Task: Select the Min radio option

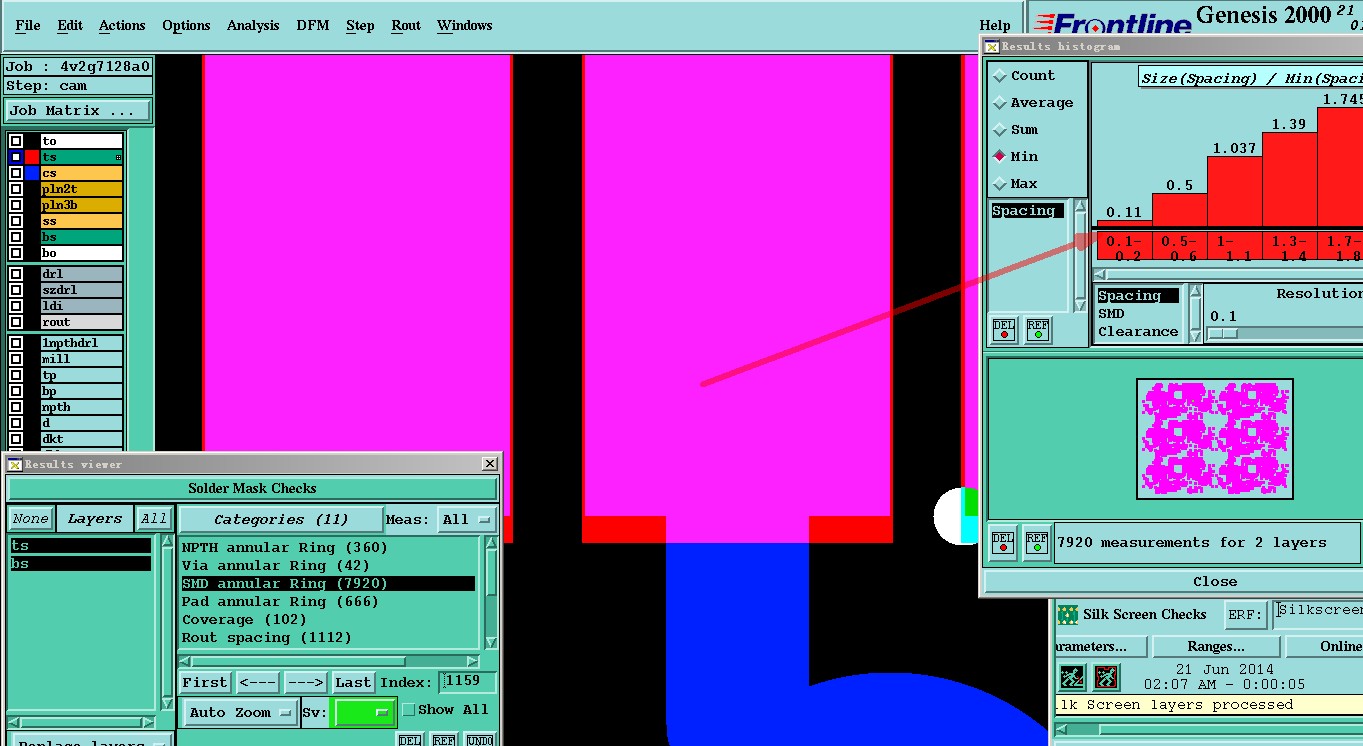Action: pyautogui.click(x=1000, y=157)
